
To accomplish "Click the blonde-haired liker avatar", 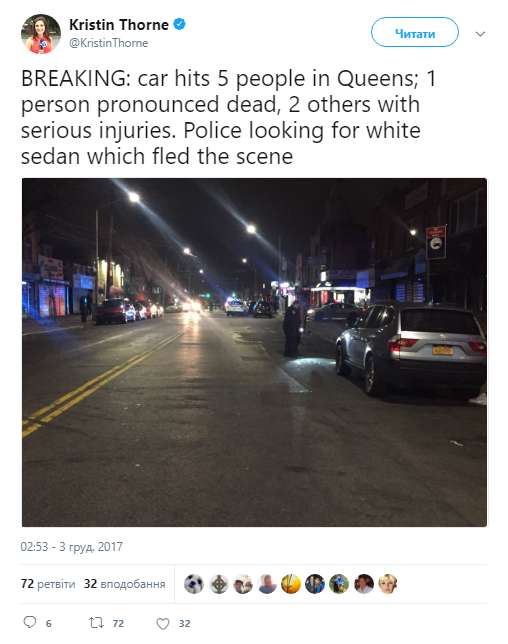I will [x=388, y=584].
